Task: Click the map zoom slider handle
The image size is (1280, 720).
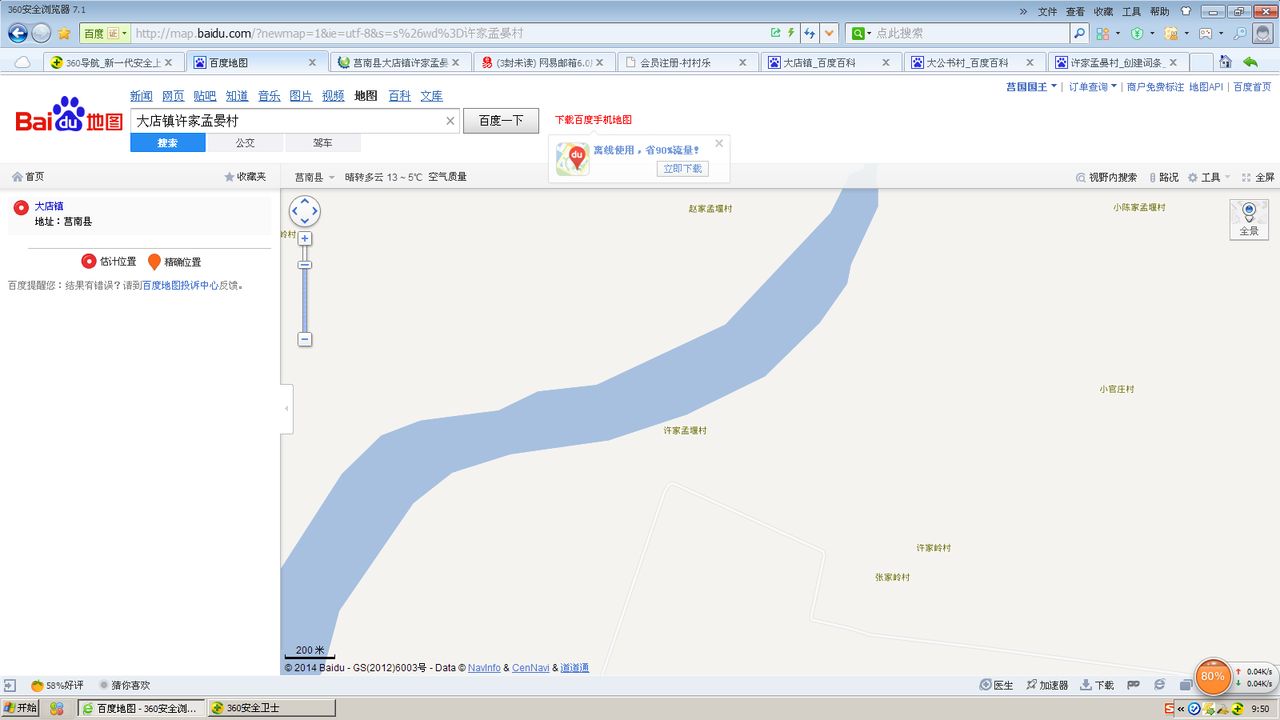Action: pos(305,265)
